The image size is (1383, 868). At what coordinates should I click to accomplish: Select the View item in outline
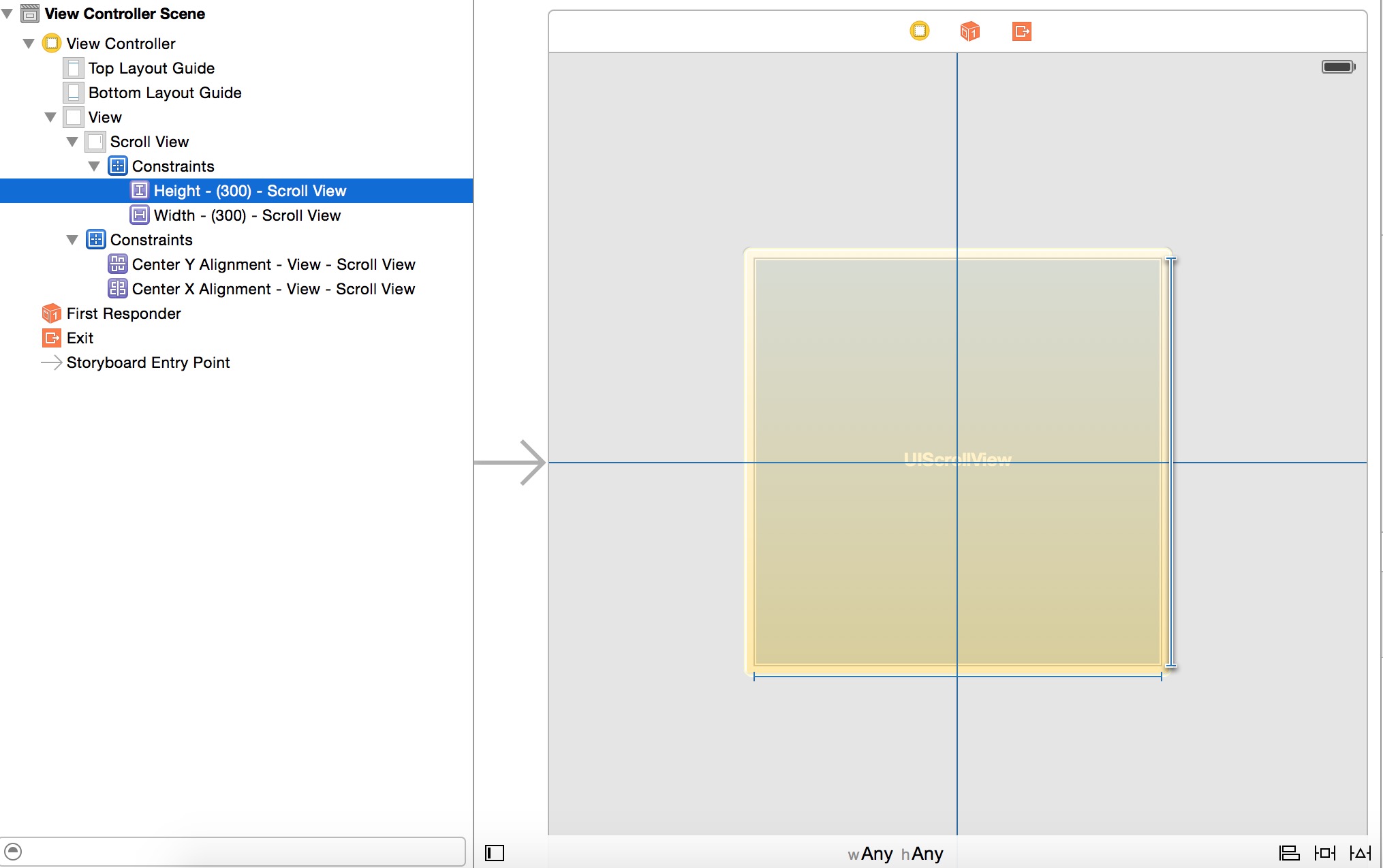(x=236, y=117)
